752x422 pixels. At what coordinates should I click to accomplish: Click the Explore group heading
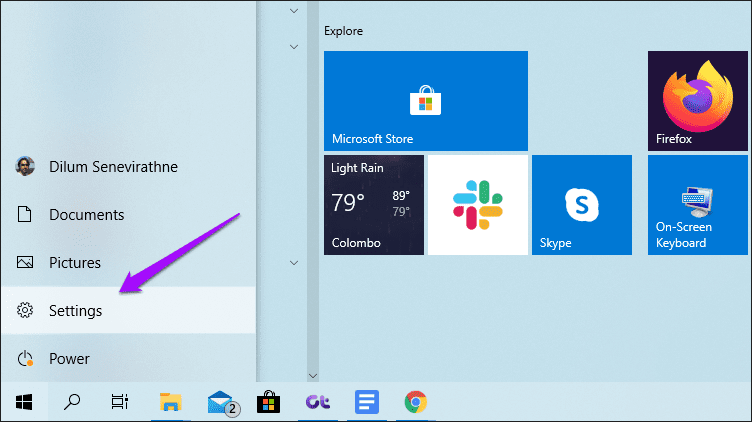[x=343, y=31]
